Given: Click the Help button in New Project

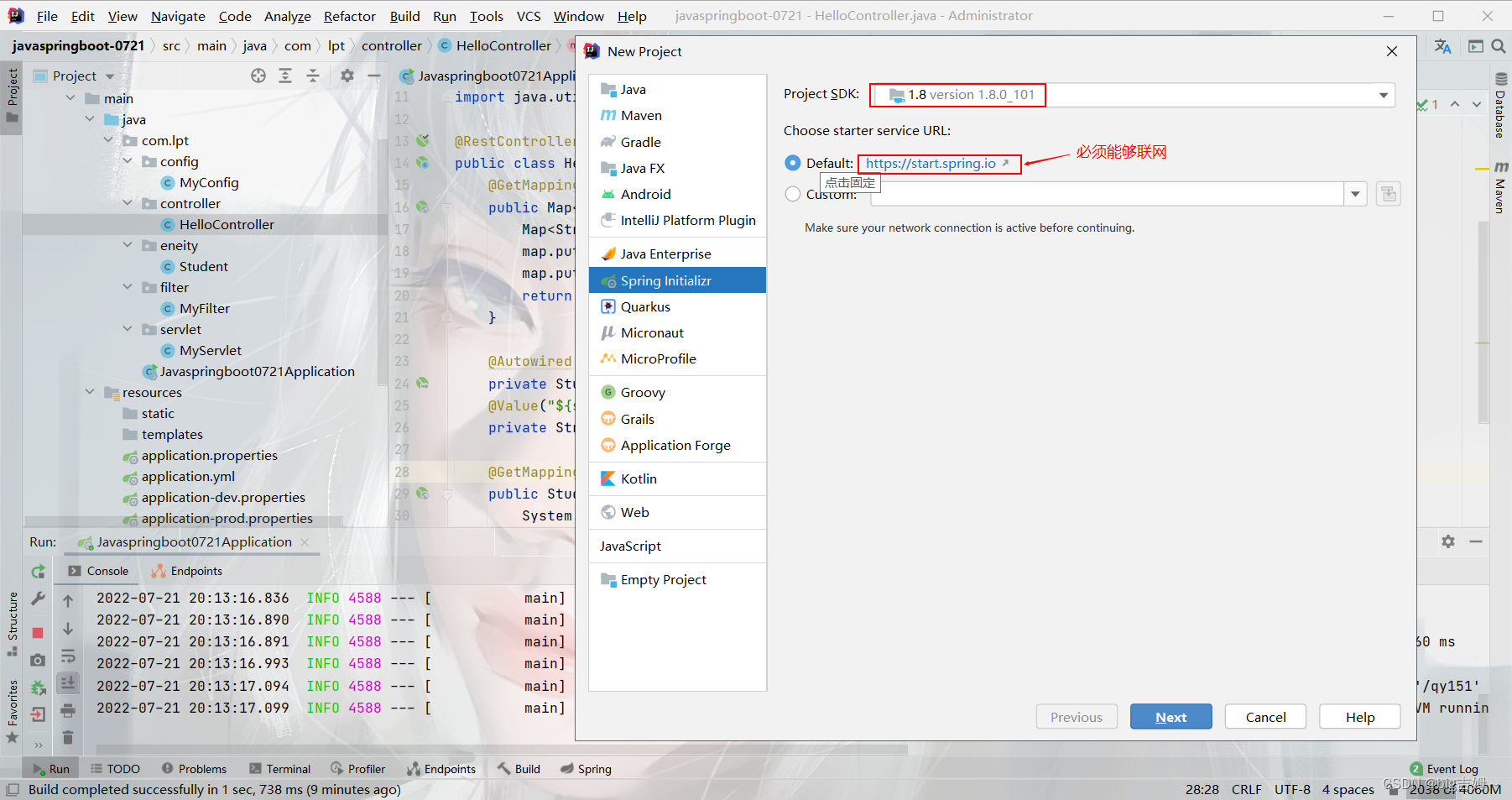Looking at the screenshot, I should pyautogui.click(x=1360, y=717).
